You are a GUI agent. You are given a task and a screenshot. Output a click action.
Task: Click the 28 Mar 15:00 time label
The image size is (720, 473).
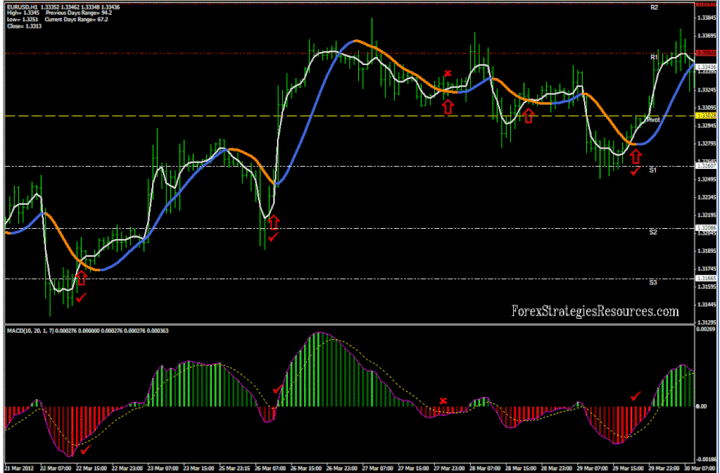[521, 468]
